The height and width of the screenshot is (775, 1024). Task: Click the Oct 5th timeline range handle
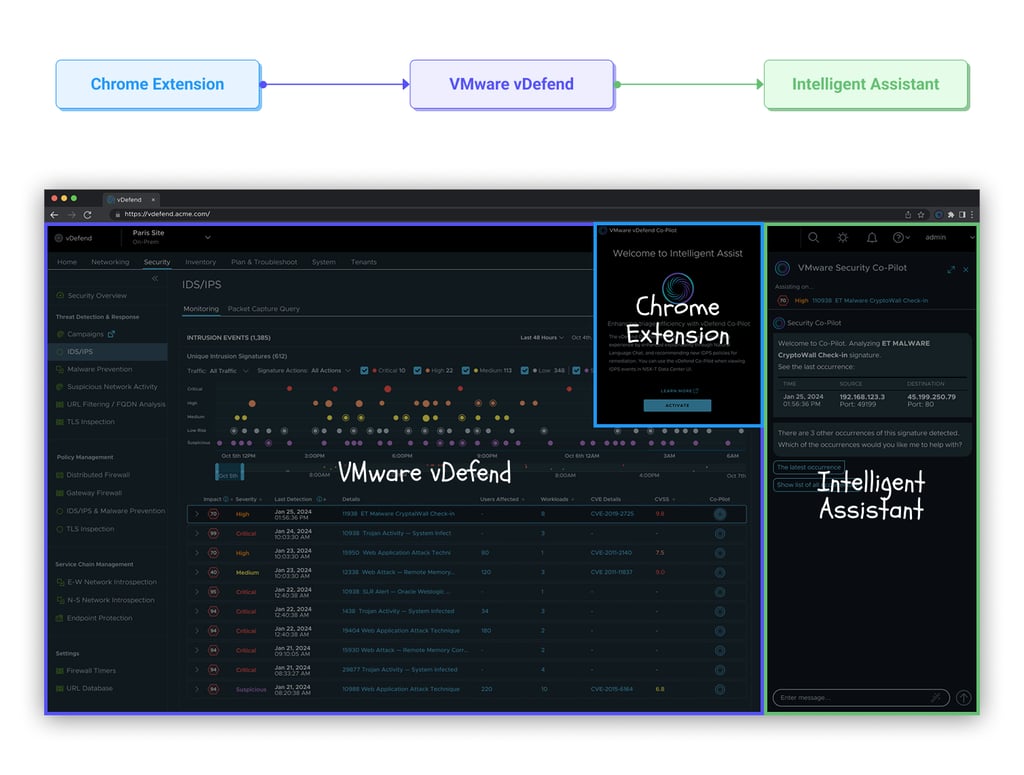229,472
